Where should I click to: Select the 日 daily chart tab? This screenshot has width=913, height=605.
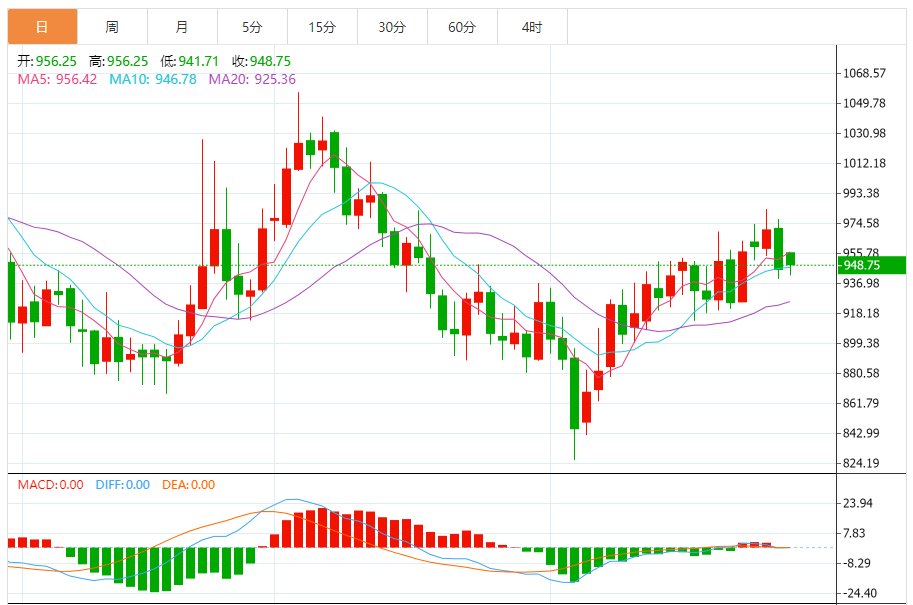(x=43, y=27)
